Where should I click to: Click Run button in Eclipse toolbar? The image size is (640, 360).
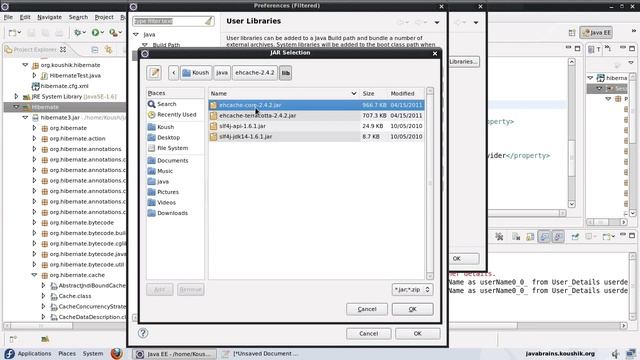(x=95, y=33)
